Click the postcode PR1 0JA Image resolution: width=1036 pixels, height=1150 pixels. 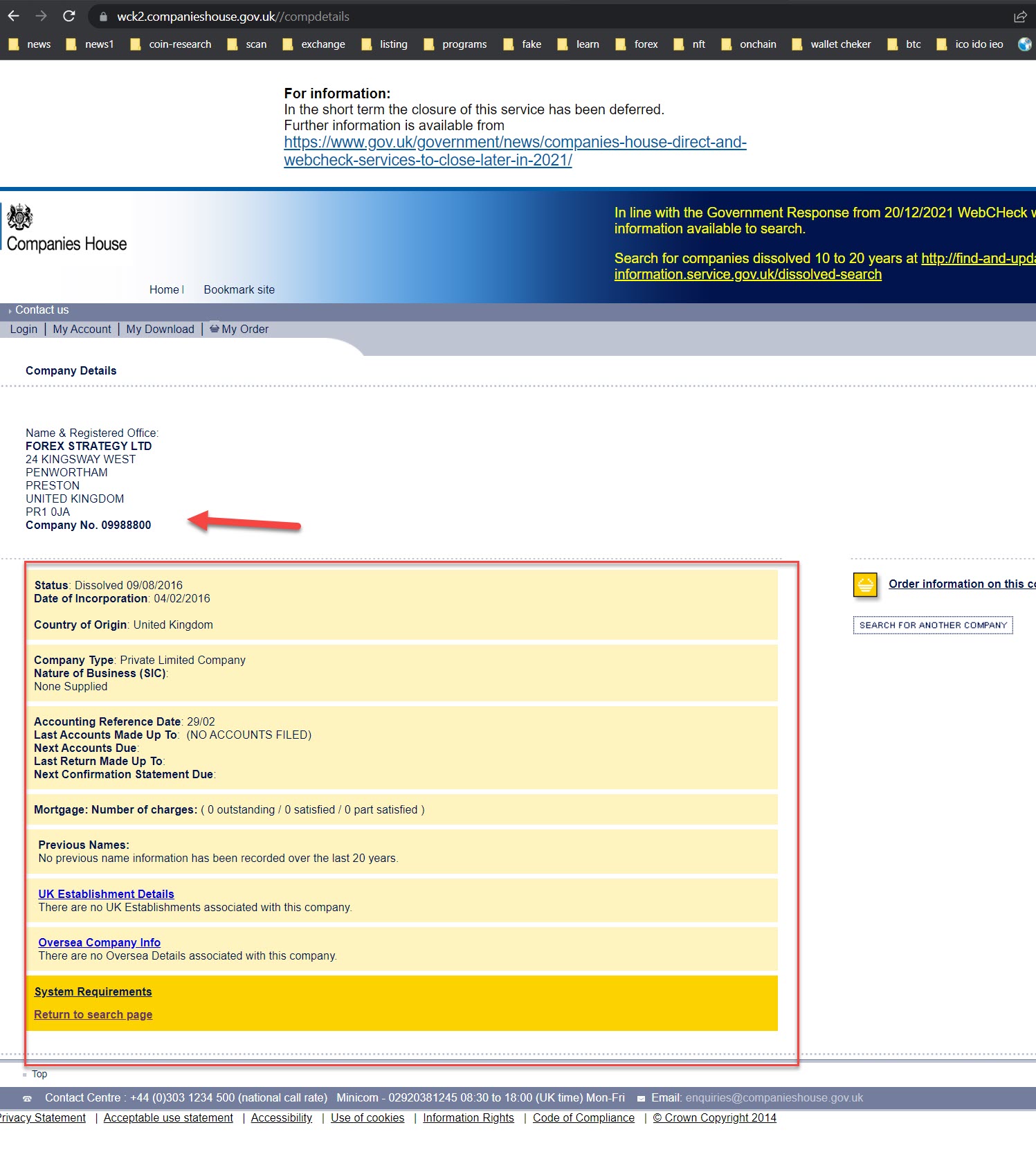[x=48, y=512]
